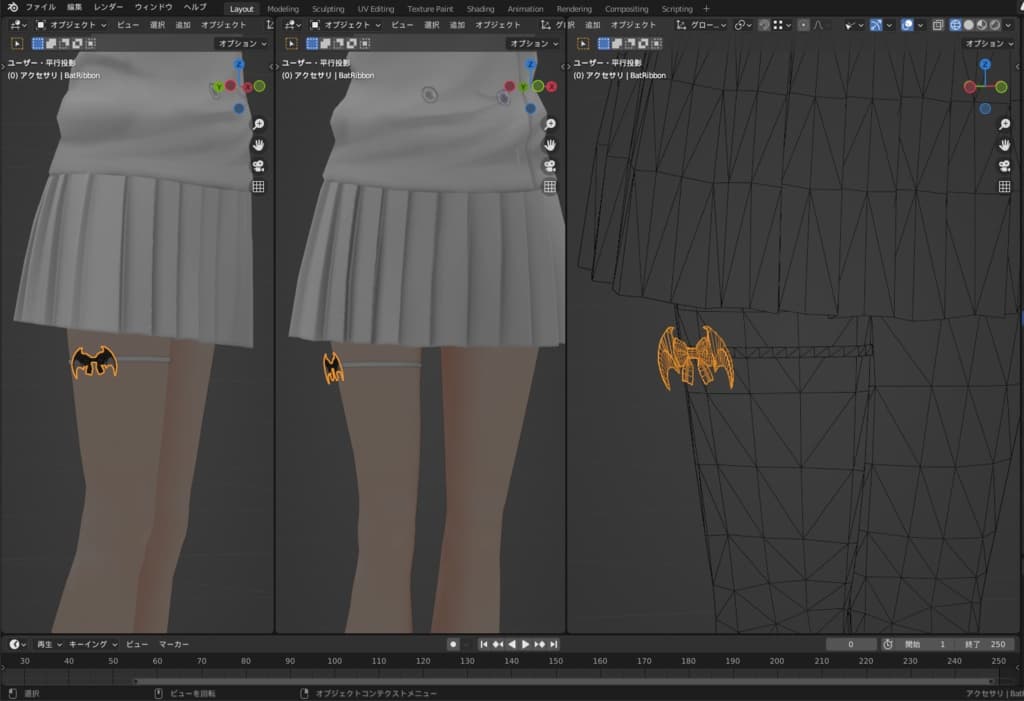Click the Blender logo icon in menu bar
The image size is (1024, 701).
pos(12,8)
